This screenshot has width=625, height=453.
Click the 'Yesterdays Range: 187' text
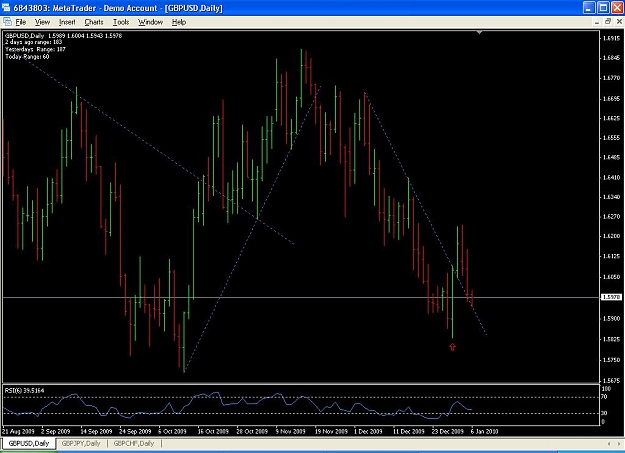click(35, 49)
